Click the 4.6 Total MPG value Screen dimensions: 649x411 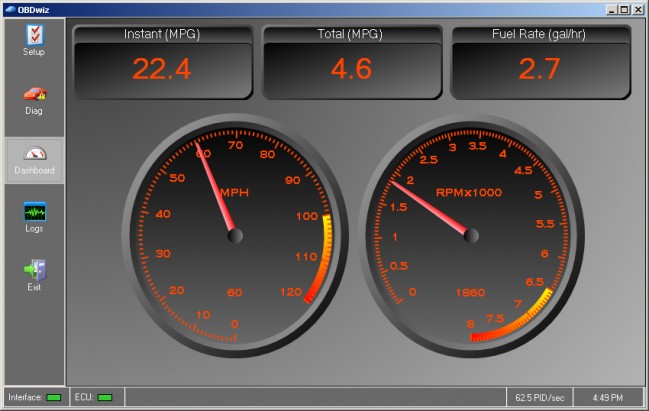pos(351,69)
